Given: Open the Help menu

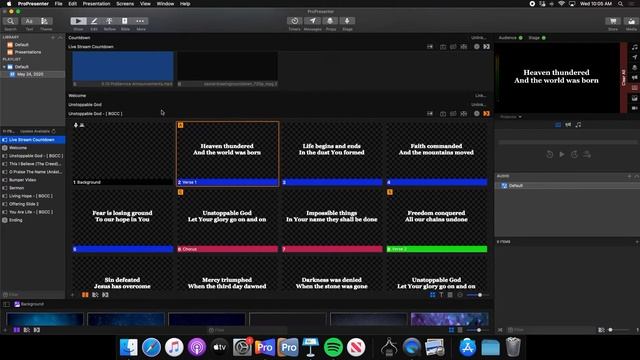Looking at the screenshot, I should (x=185, y=4).
